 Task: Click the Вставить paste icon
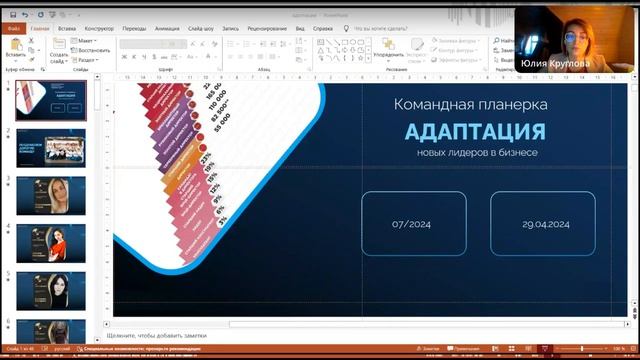tap(16, 44)
